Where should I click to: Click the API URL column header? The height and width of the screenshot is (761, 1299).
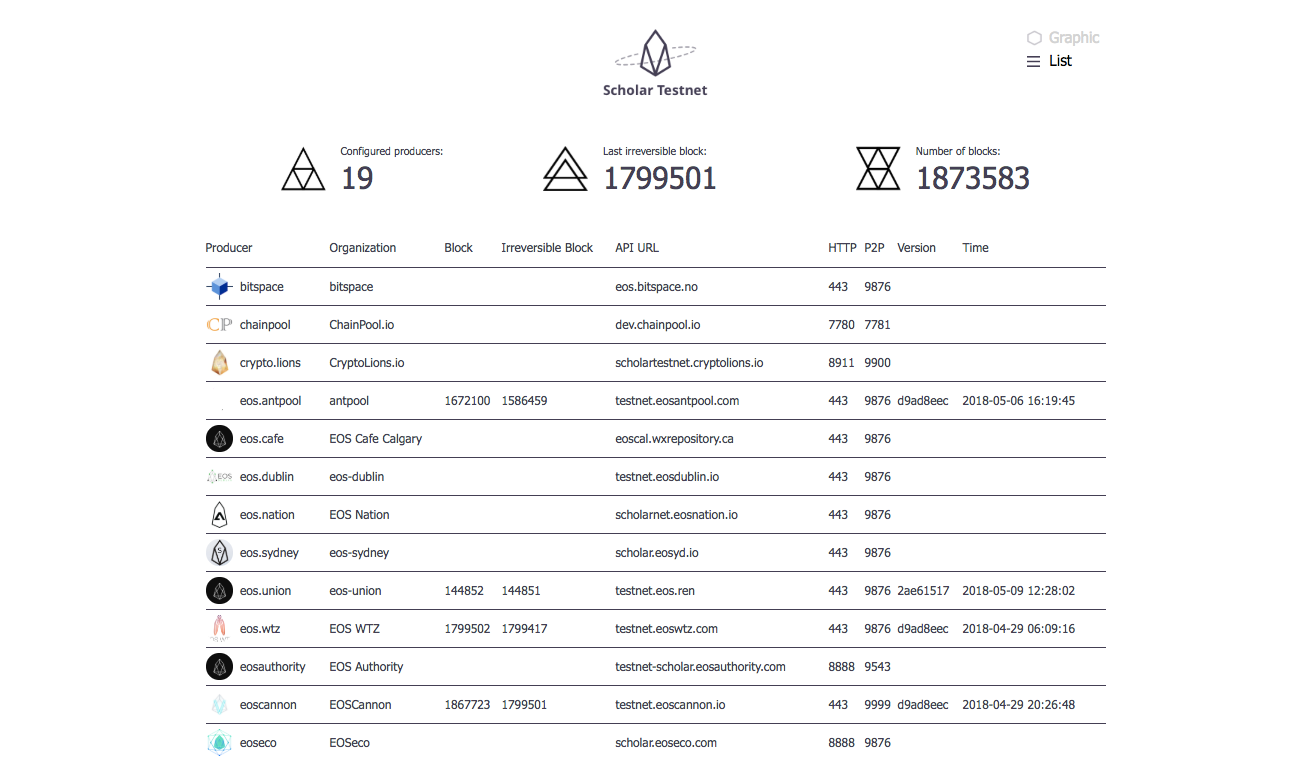637,248
